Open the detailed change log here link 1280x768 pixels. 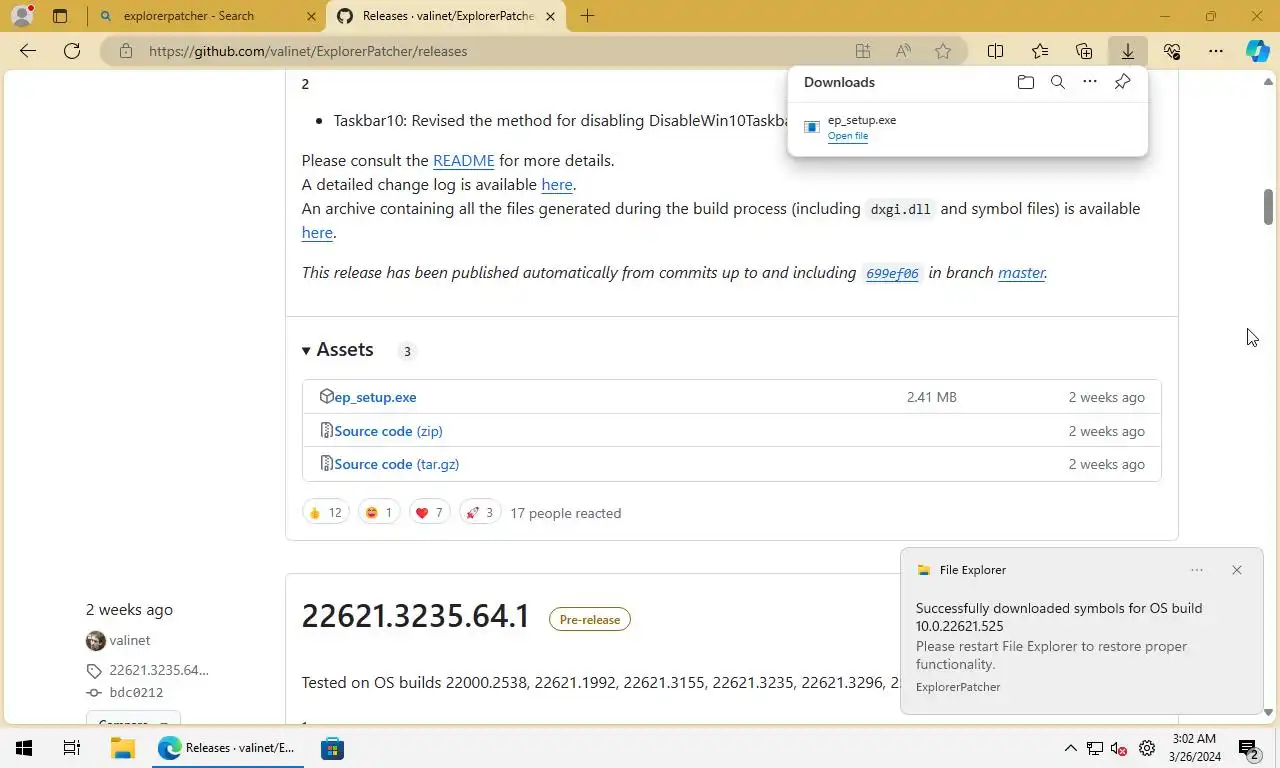(557, 184)
